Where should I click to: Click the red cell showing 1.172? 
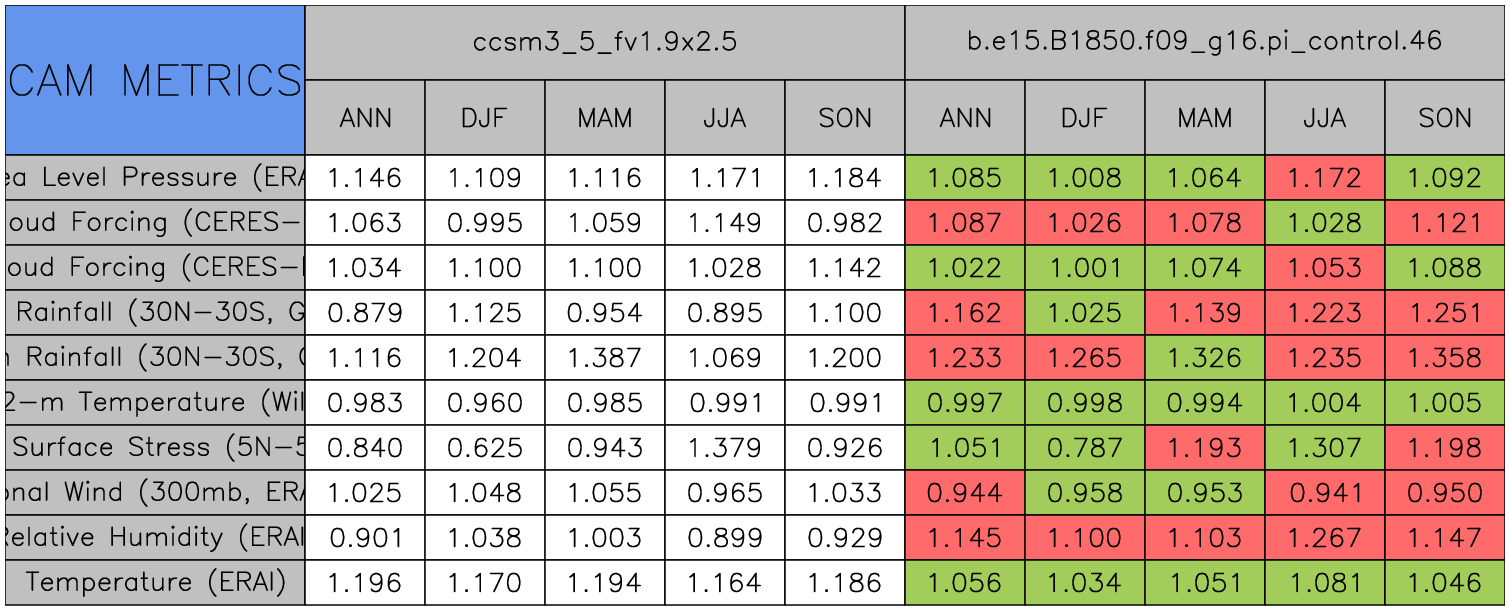coord(1324,179)
